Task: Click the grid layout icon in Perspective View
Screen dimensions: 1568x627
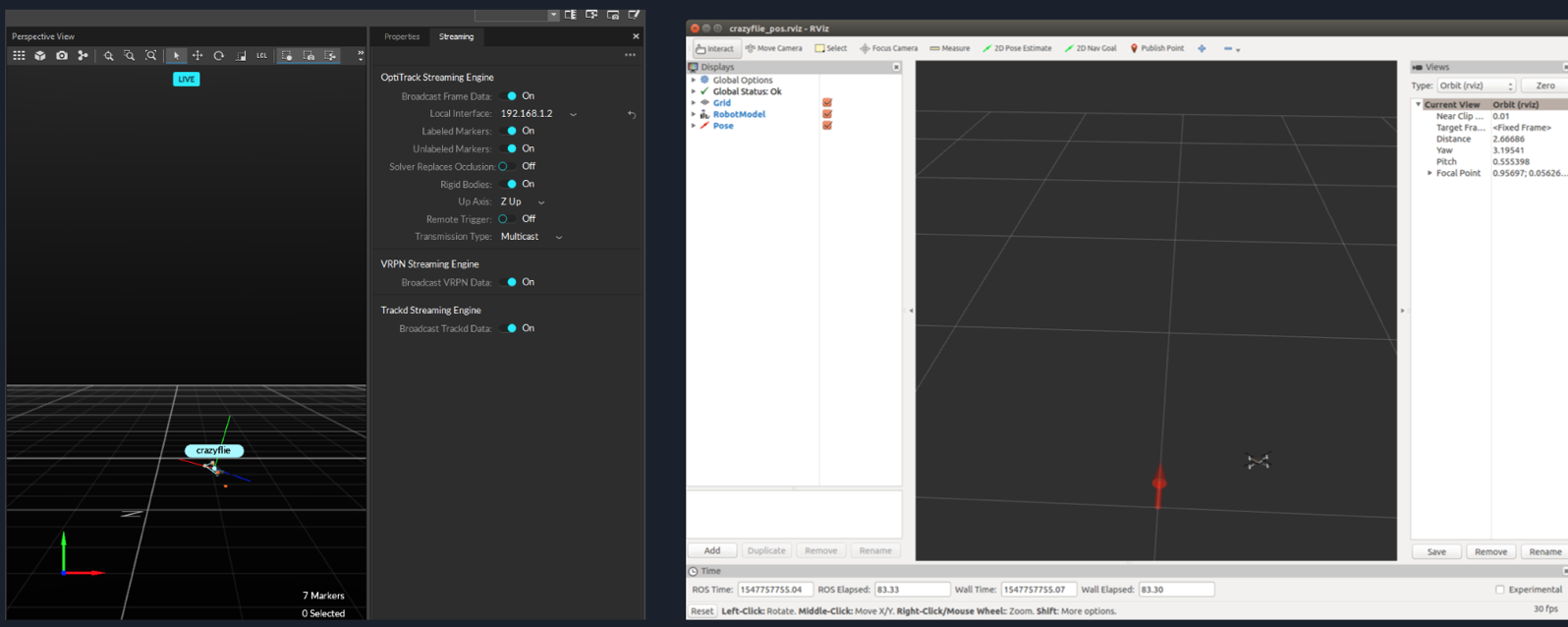Action: 19,56
